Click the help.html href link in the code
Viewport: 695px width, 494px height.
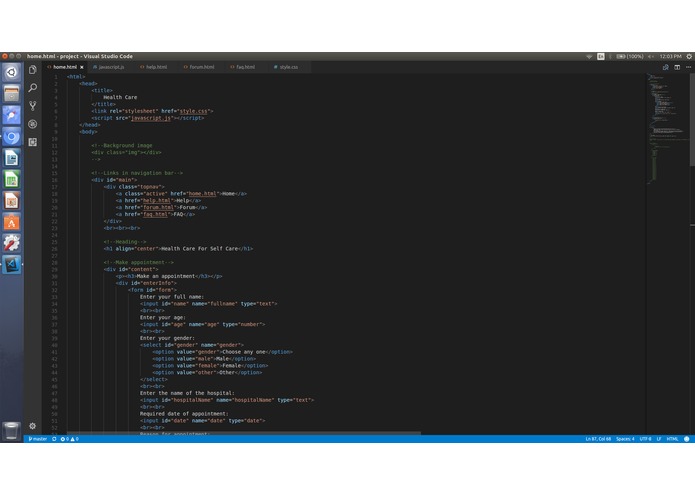(156, 201)
